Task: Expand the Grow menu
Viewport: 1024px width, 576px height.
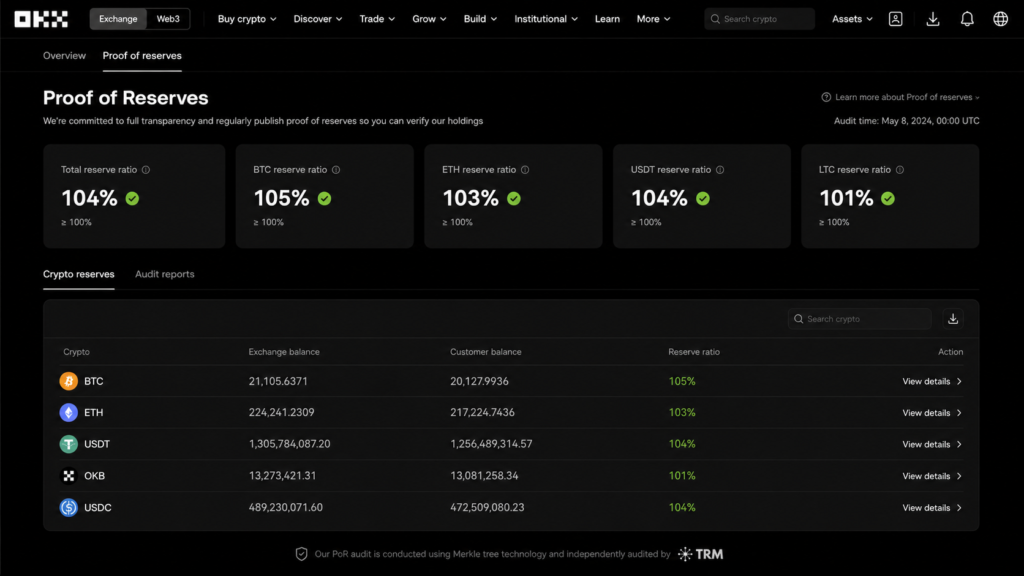Action: point(429,19)
